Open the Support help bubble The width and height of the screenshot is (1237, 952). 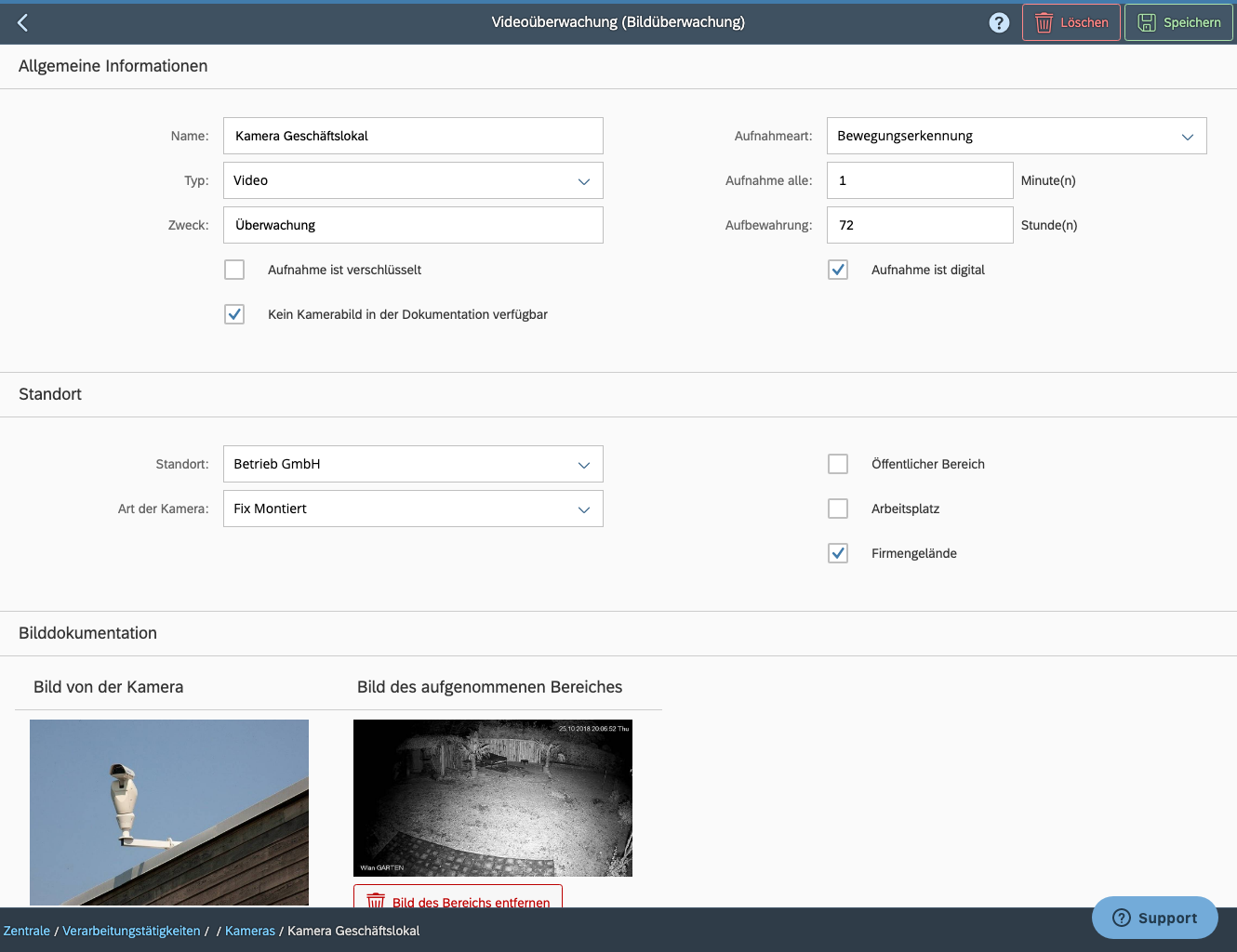click(1154, 918)
